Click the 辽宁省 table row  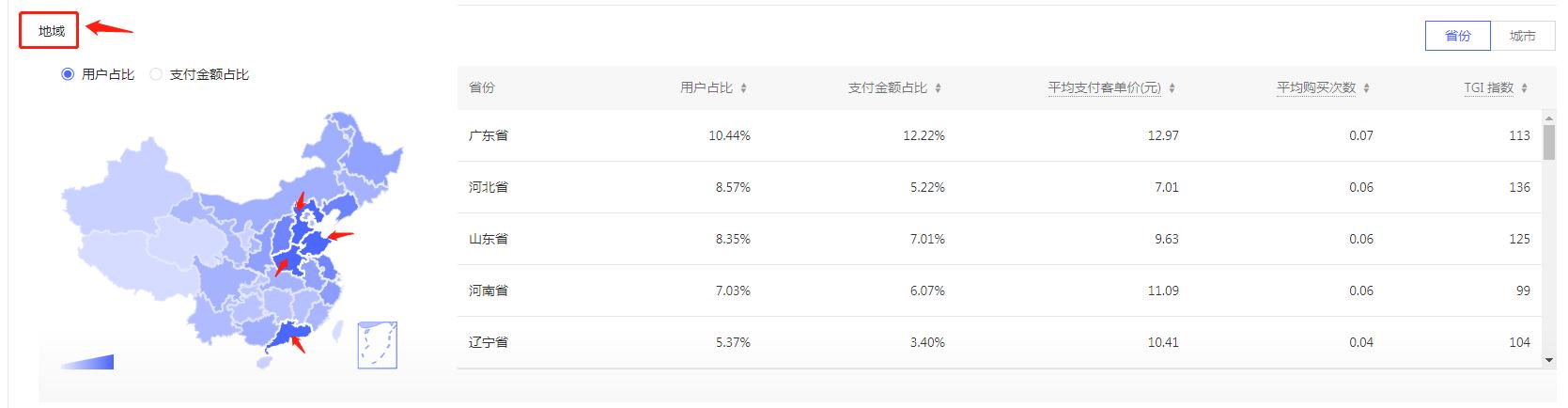coord(1000,342)
